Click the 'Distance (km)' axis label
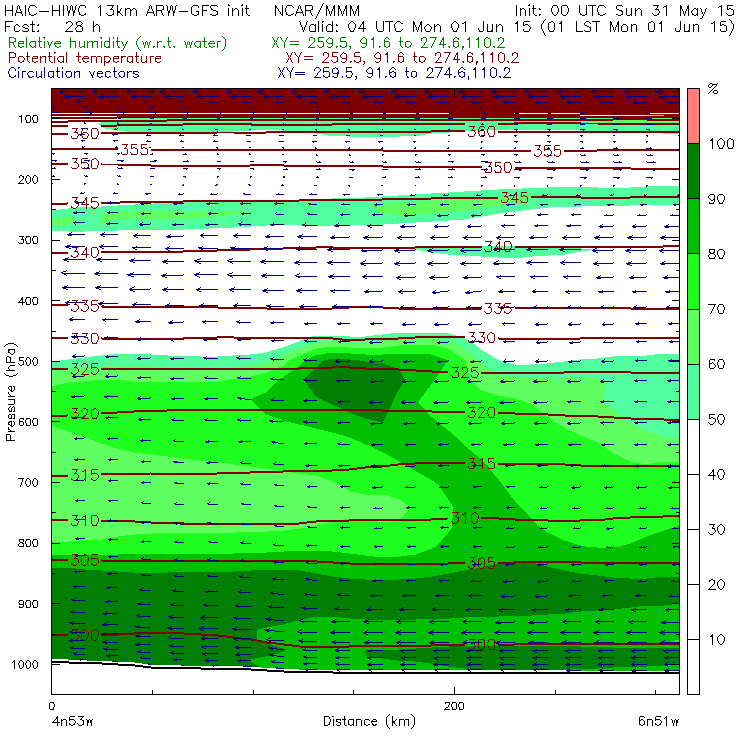This screenshot has height=740, width=740. point(369,721)
